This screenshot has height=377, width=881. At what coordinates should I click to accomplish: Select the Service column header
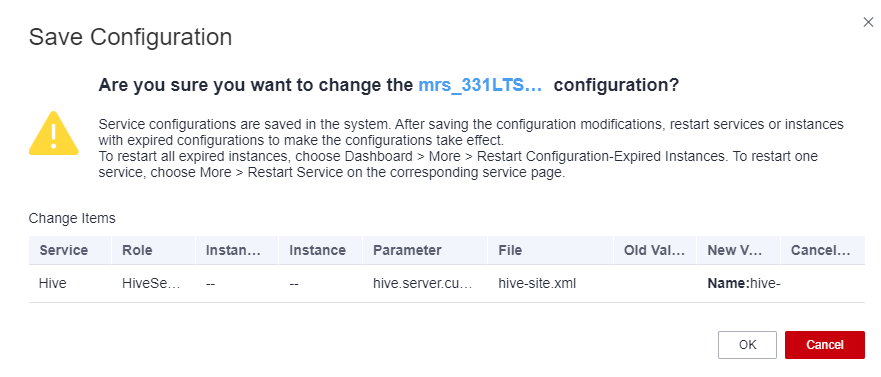pyautogui.click(x=63, y=250)
